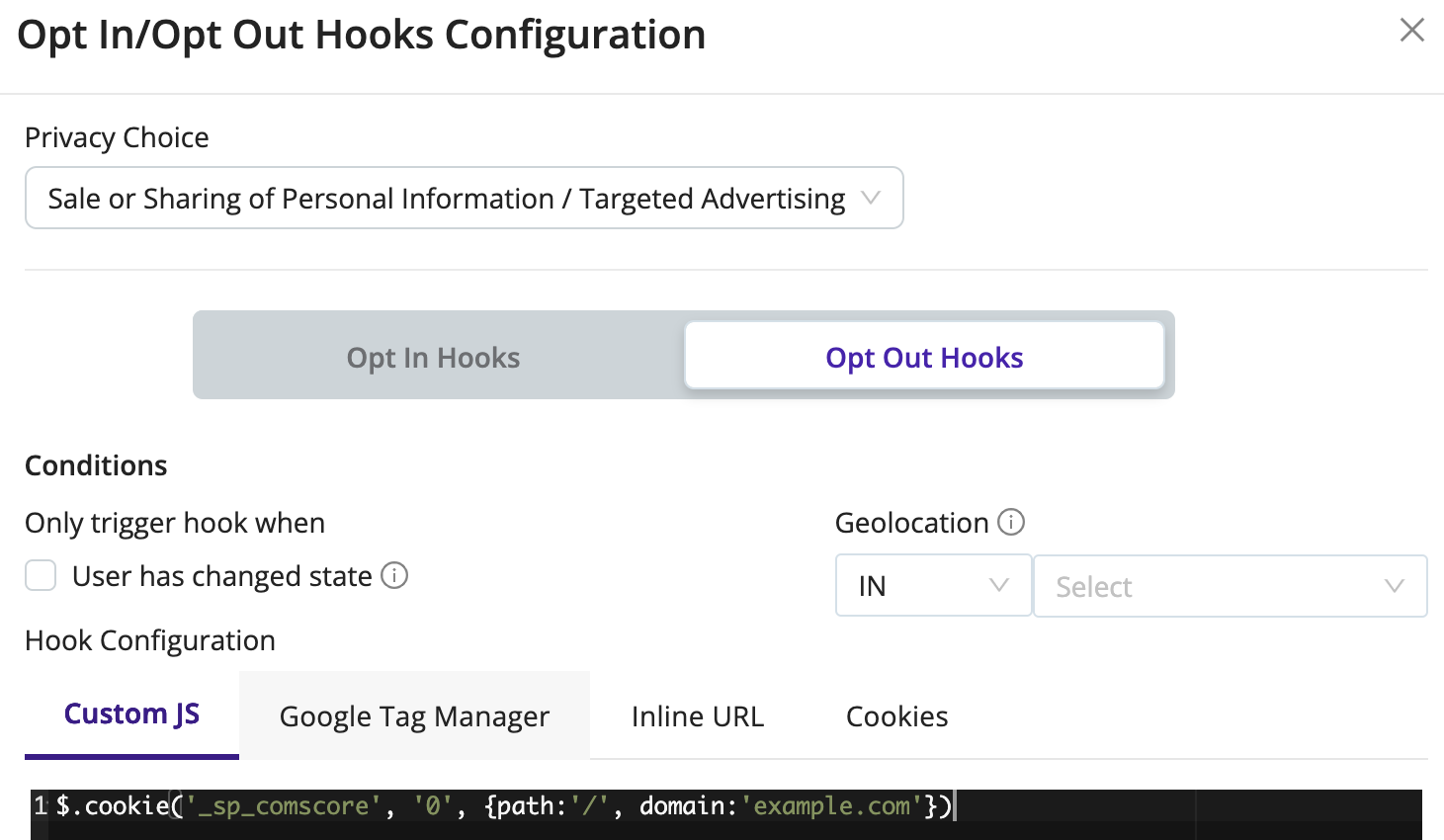This screenshot has height=840, width=1444.
Task: Switch to Opt In Hooks
Action: click(433, 357)
